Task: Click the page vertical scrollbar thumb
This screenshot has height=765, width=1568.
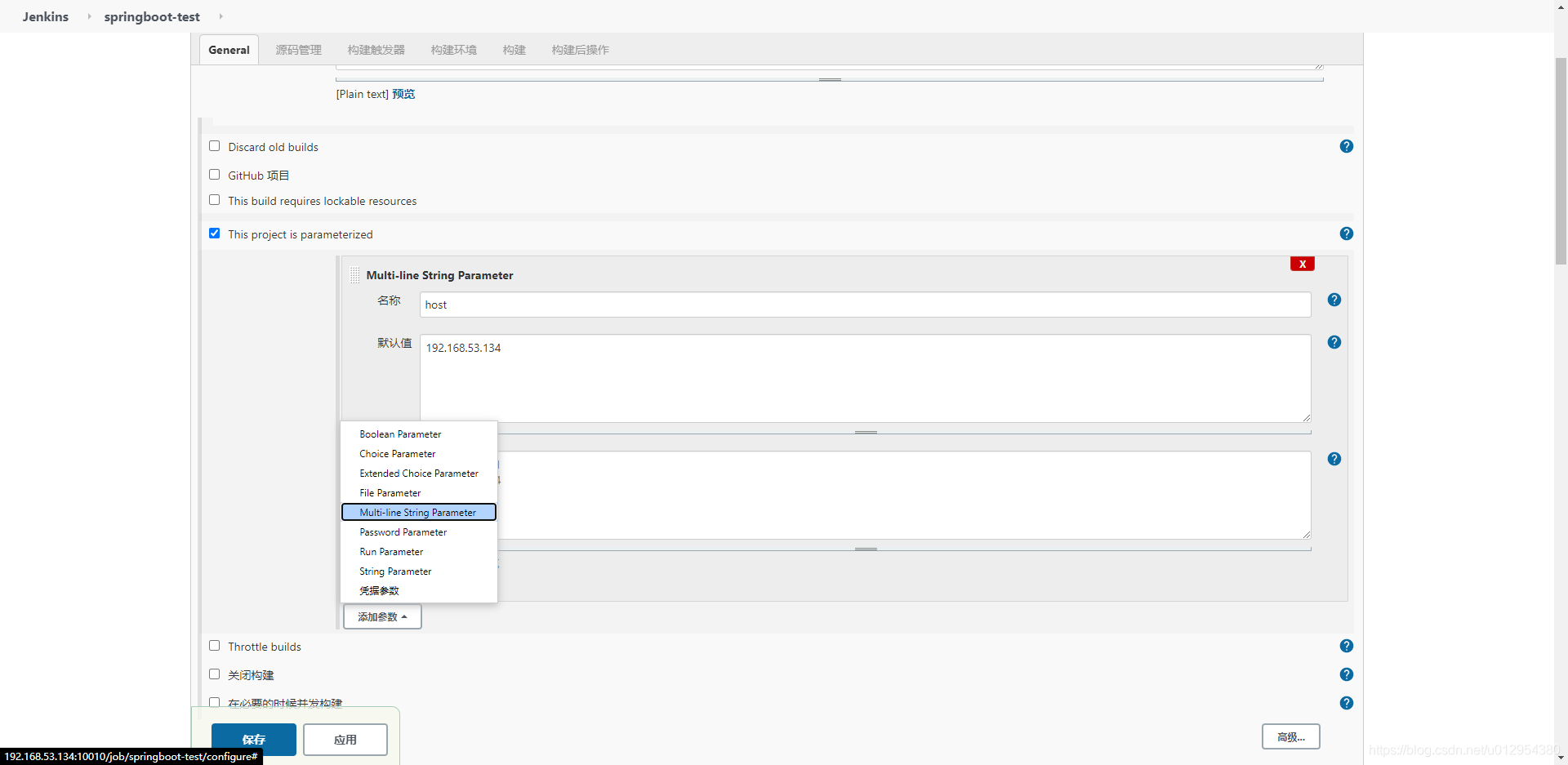Action: point(1561,161)
